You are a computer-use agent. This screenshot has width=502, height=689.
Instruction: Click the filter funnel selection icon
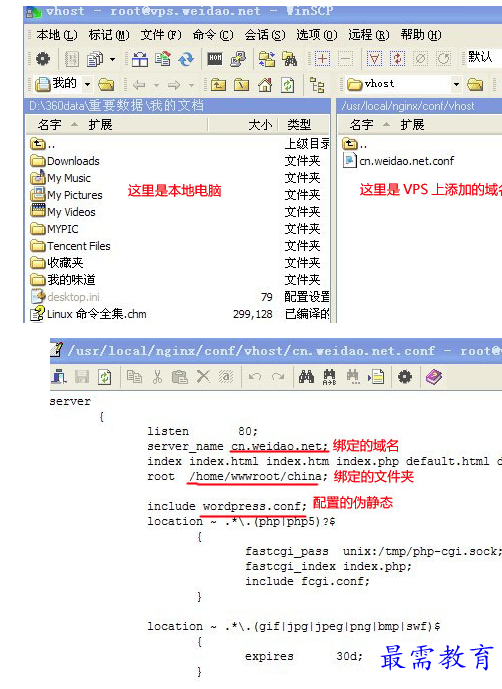pyautogui.click(x=374, y=58)
